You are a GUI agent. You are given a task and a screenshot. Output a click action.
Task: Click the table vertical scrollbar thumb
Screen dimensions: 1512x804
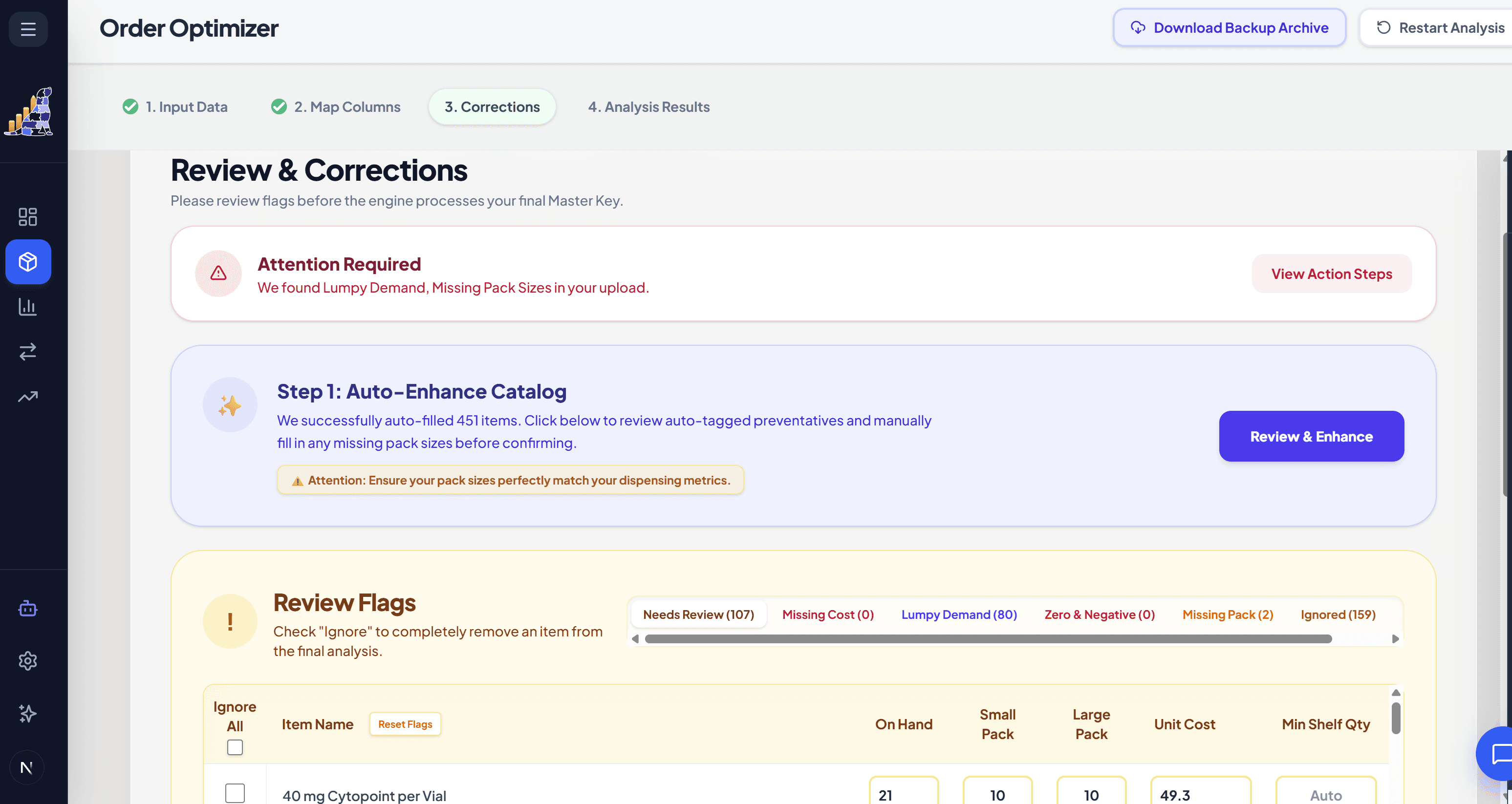click(1396, 719)
